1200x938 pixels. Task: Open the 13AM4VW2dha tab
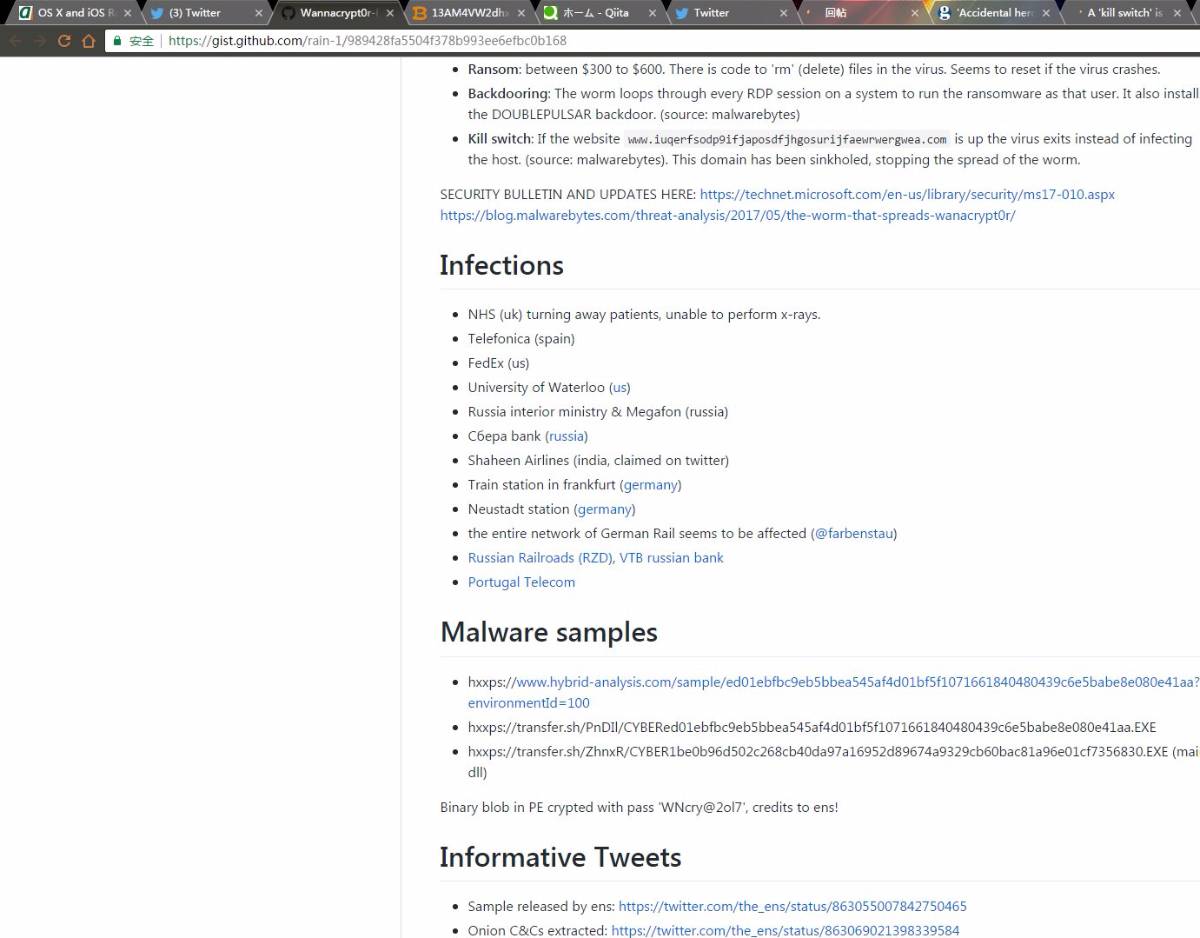point(470,13)
